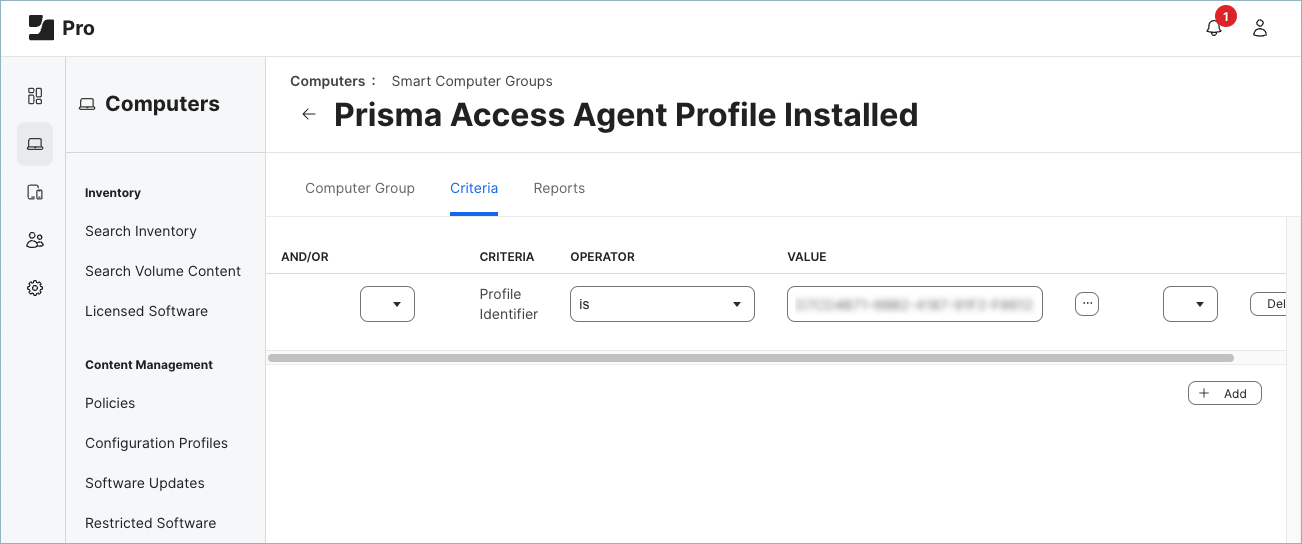The height and width of the screenshot is (544, 1302).
Task: Click the horizontal scrollbar under criteria
Action: click(750, 357)
